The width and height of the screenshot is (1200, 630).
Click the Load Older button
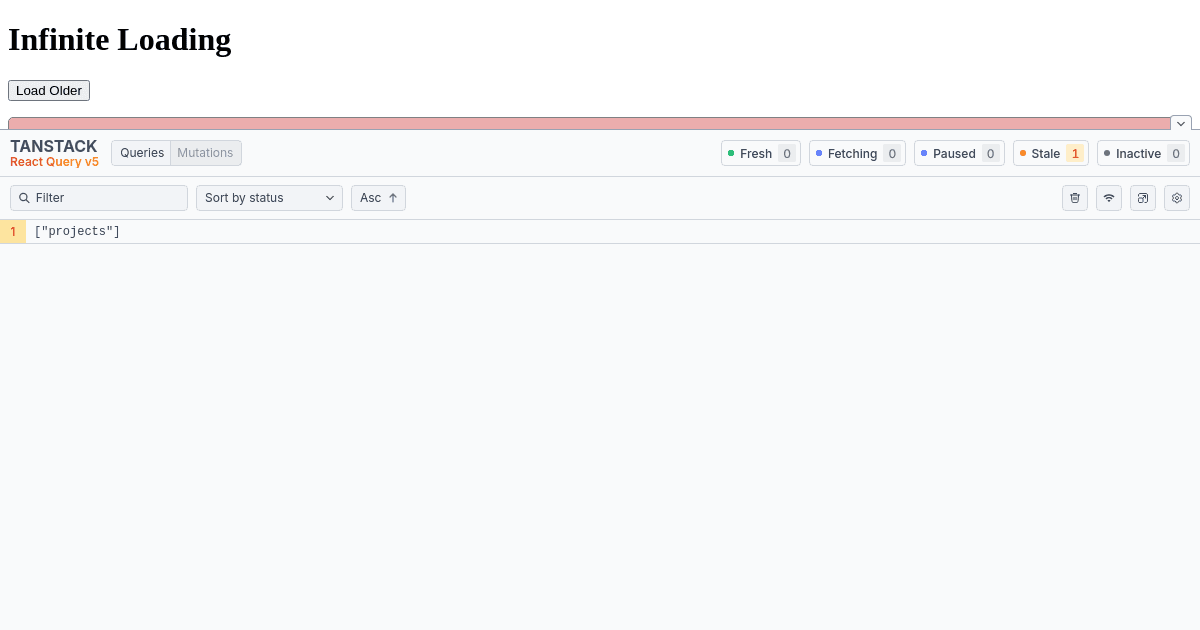(x=48, y=90)
